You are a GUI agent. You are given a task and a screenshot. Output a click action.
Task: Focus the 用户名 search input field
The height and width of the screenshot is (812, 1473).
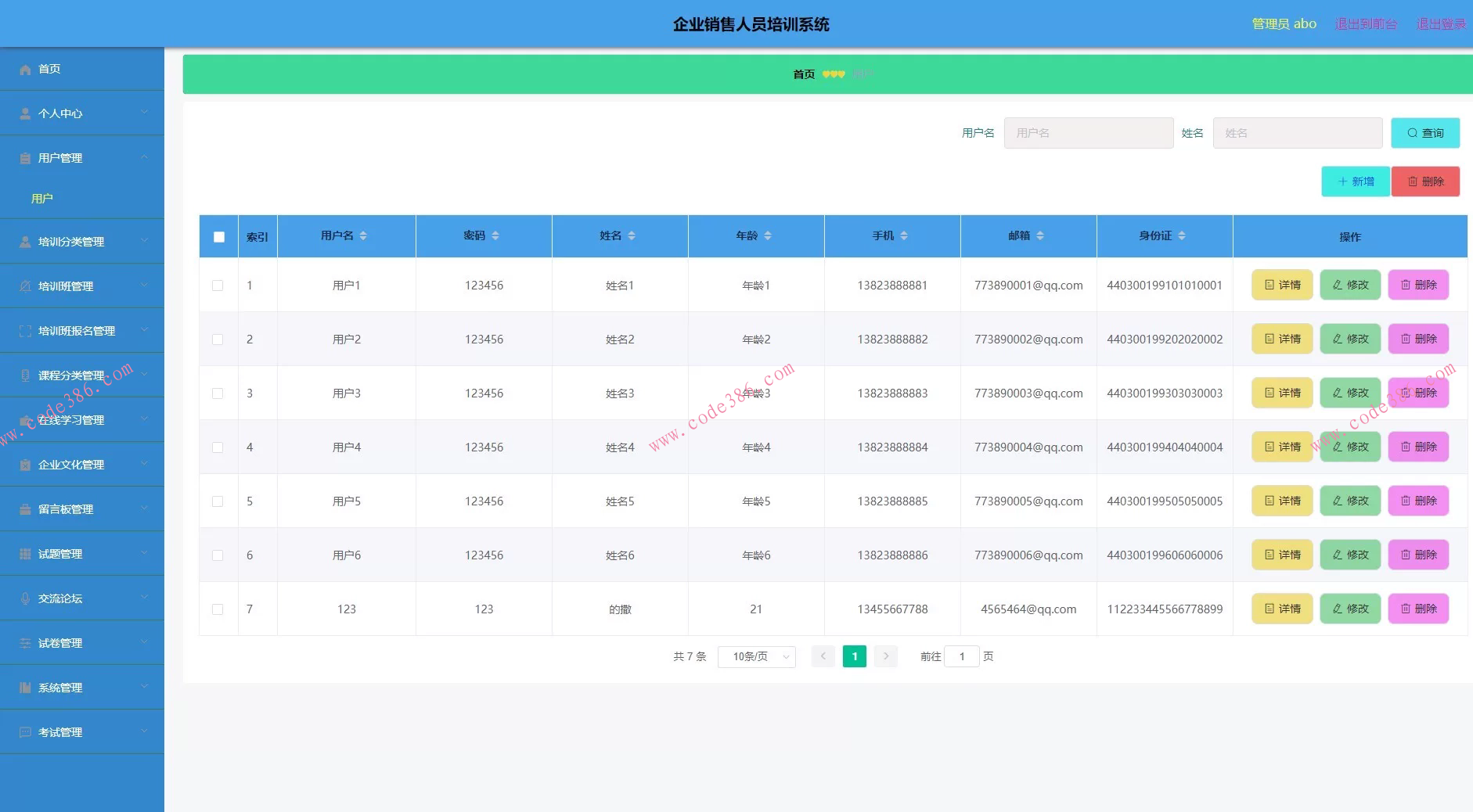tap(1088, 133)
